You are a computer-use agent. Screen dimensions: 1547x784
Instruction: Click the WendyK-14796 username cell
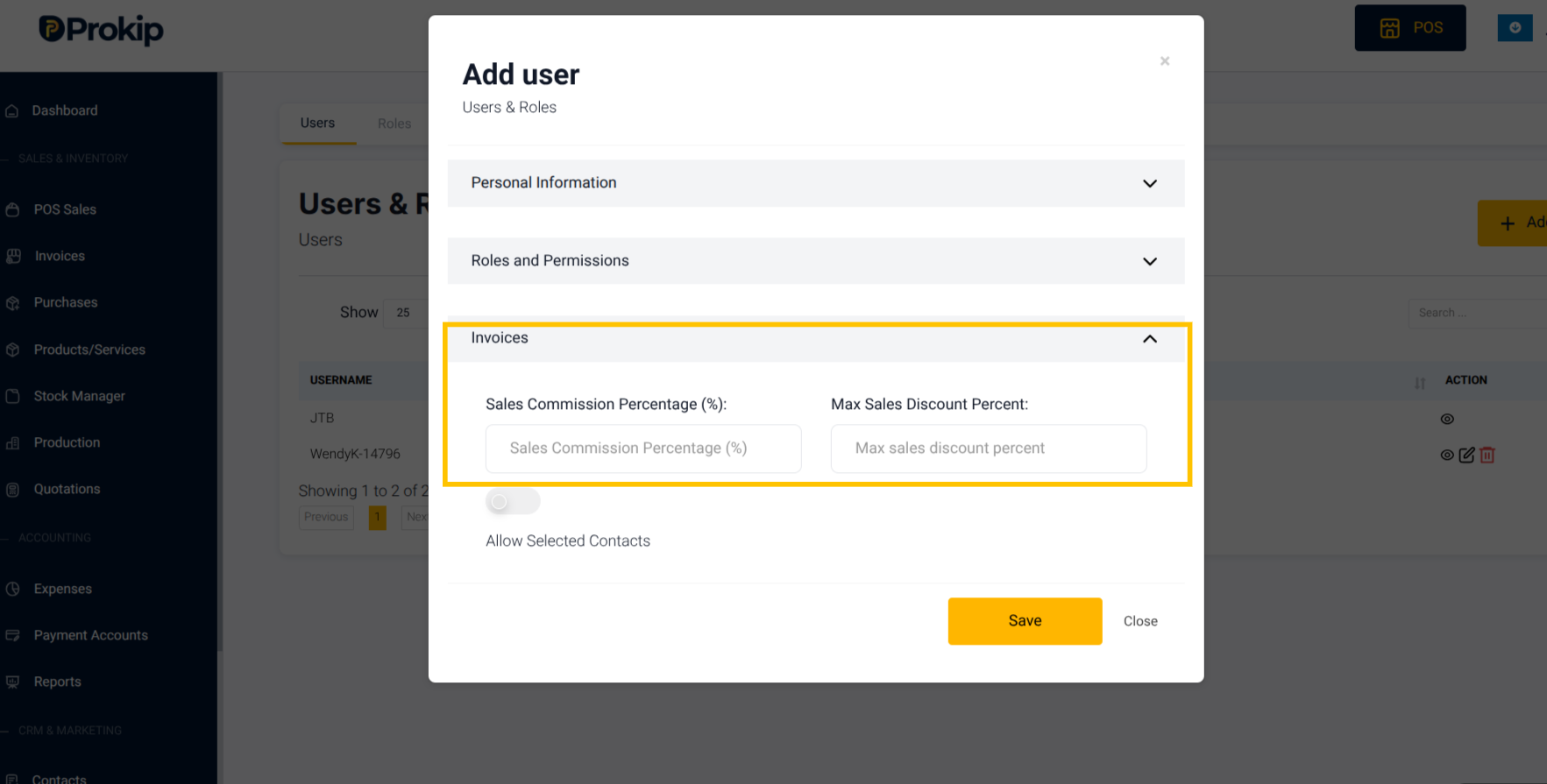[355, 454]
